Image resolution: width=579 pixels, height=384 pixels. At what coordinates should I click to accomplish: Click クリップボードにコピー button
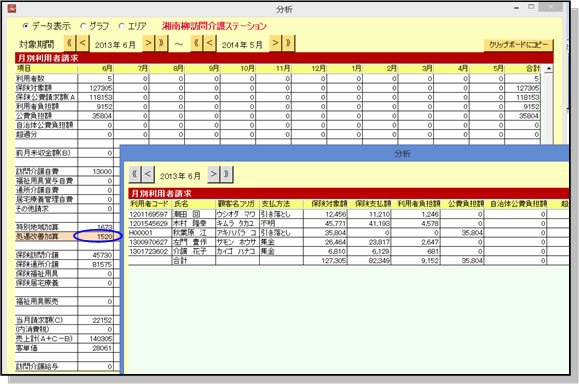[518, 45]
